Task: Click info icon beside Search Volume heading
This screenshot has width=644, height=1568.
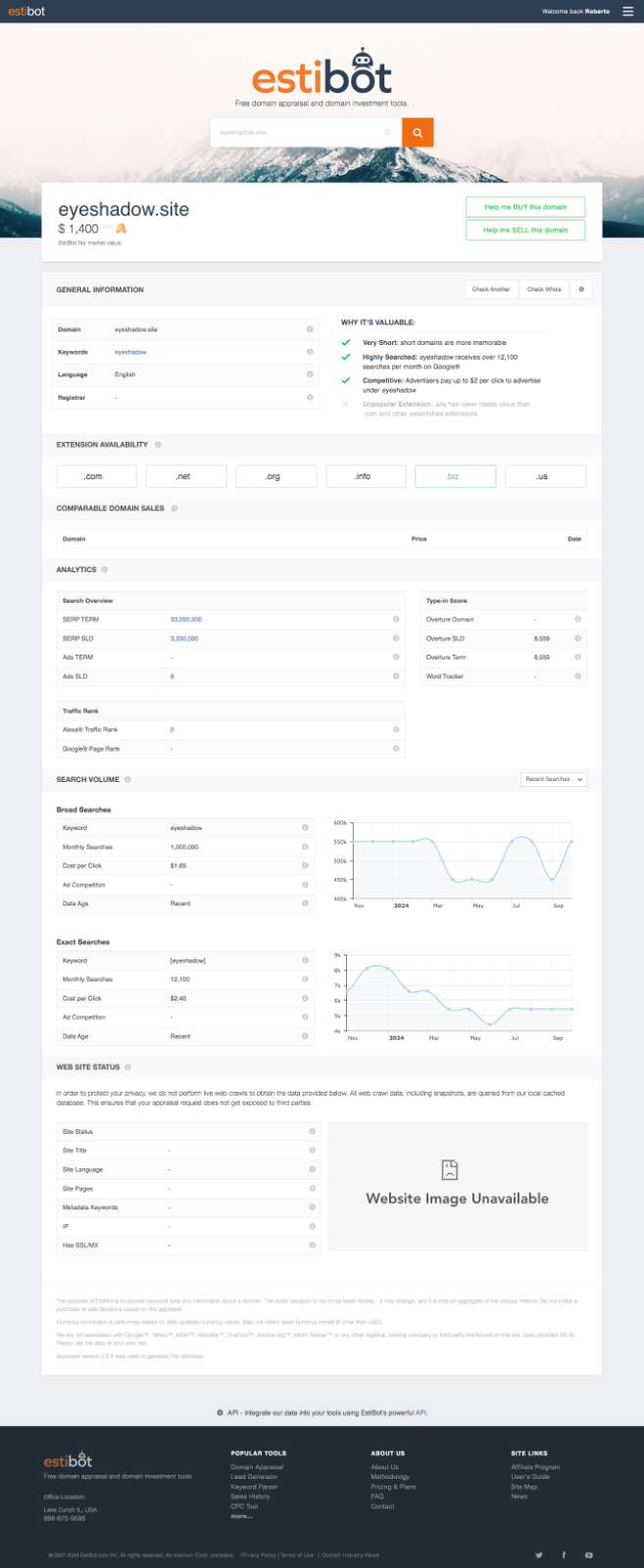Action: coord(128,780)
